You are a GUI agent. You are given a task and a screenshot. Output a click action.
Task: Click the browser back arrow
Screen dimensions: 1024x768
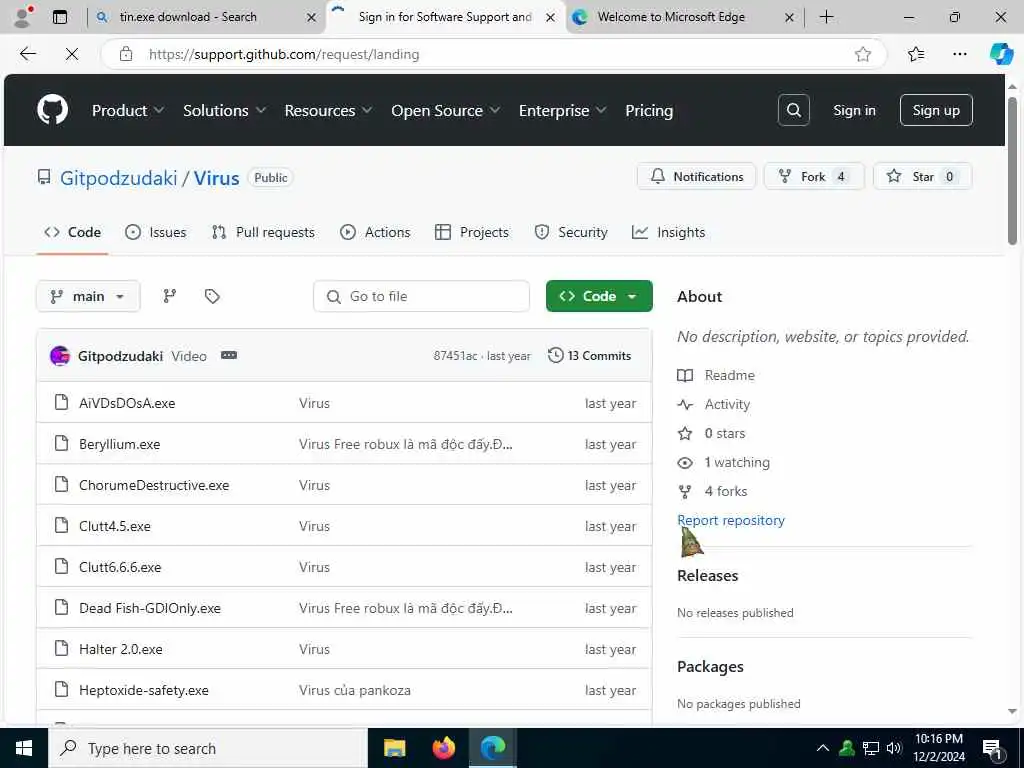point(27,54)
